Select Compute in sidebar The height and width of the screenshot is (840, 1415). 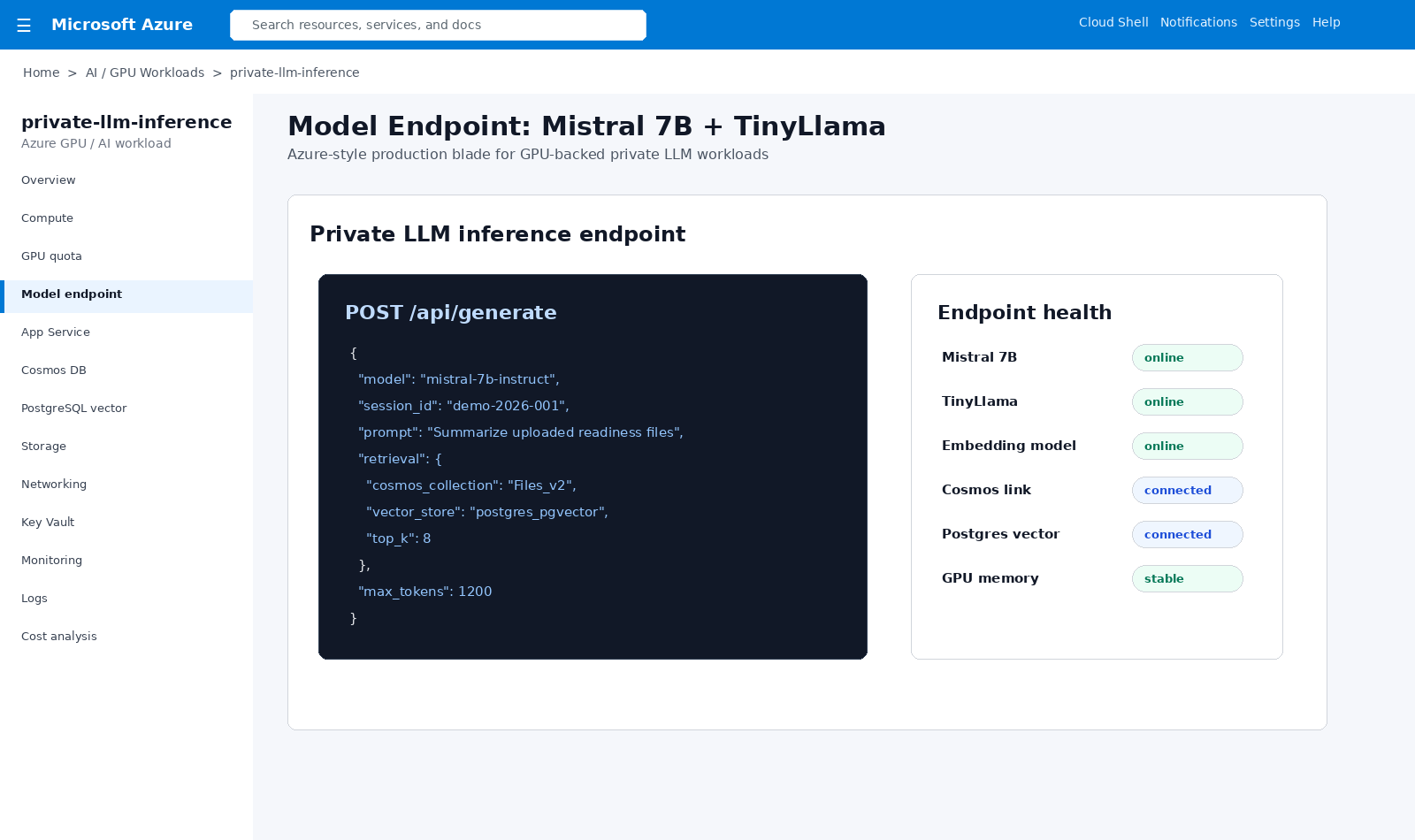pyautogui.click(x=126, y=218)
